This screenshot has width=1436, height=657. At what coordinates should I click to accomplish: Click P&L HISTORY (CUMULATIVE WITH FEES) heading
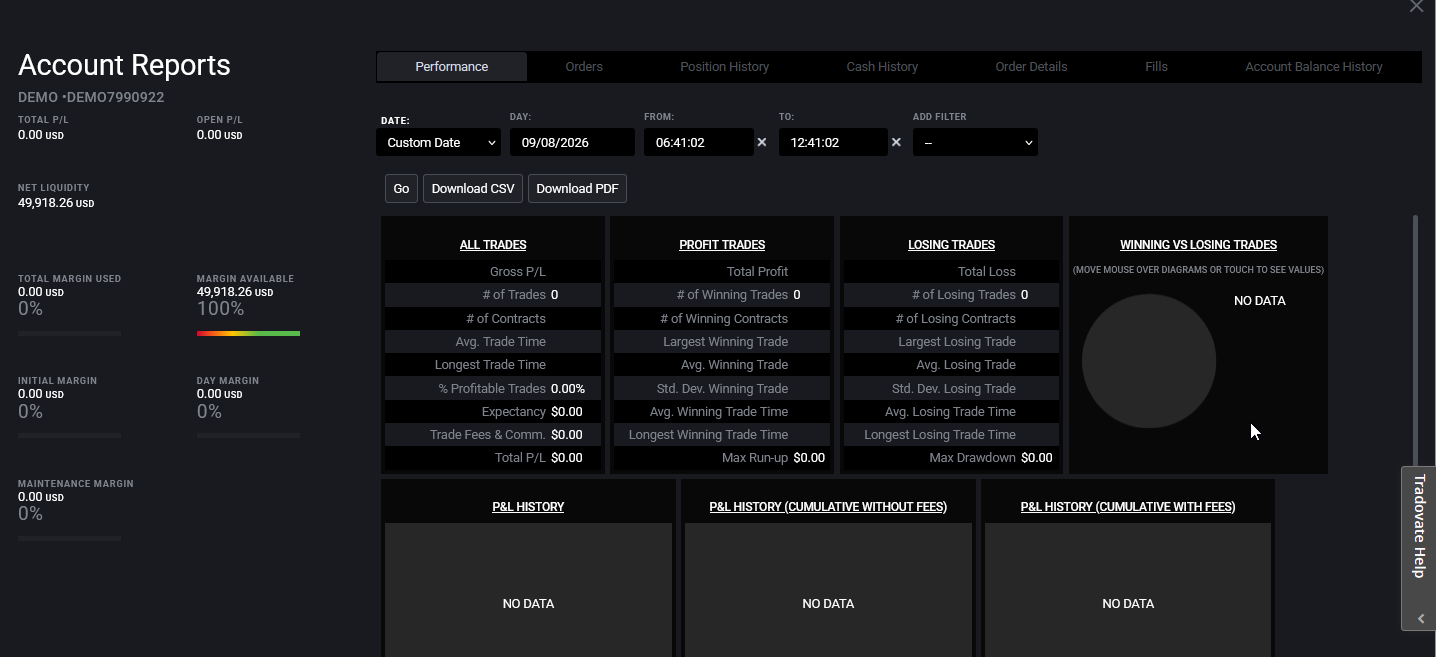(x=1128, y=507)
